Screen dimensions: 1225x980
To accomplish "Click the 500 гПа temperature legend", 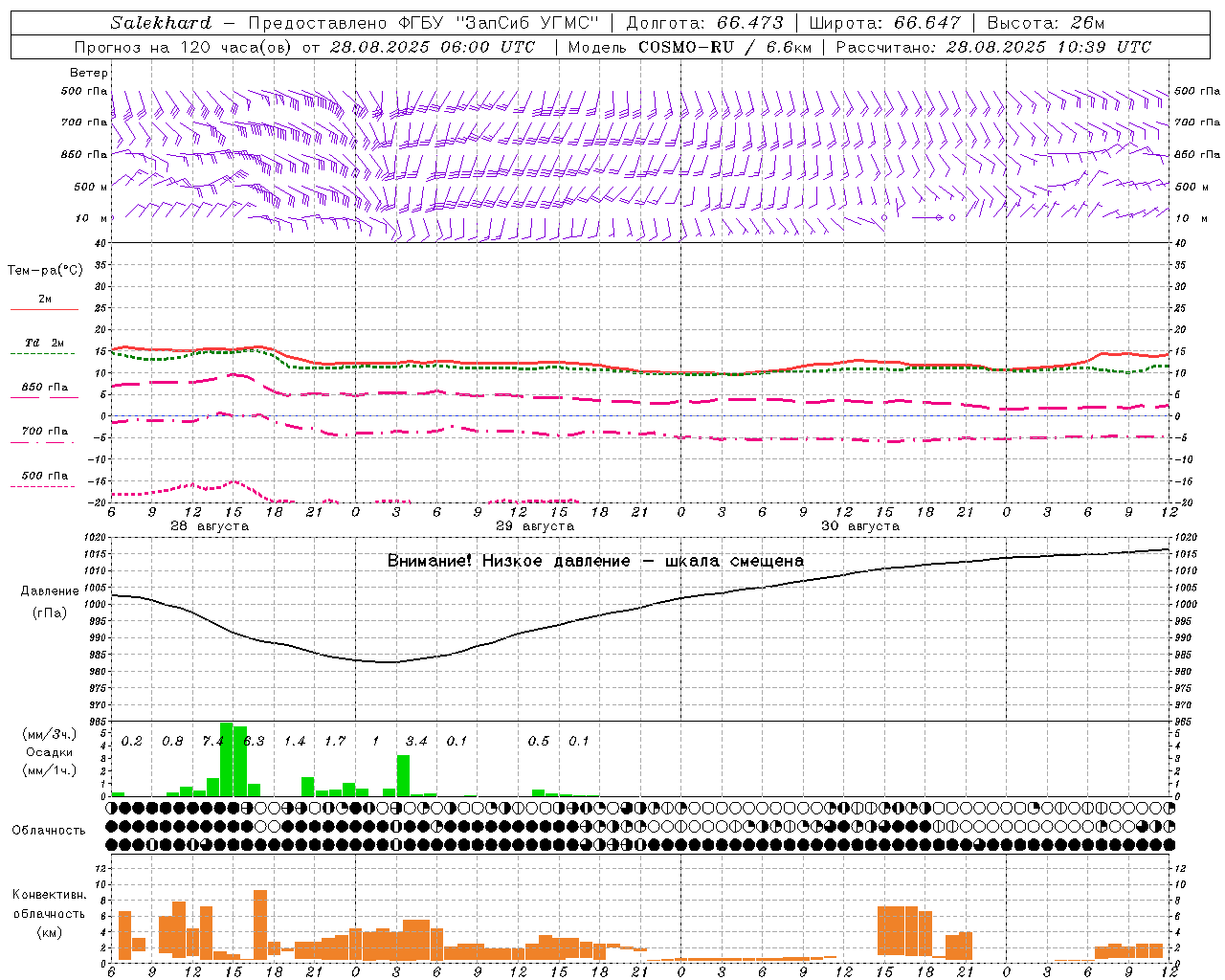I will coord(44,479).
